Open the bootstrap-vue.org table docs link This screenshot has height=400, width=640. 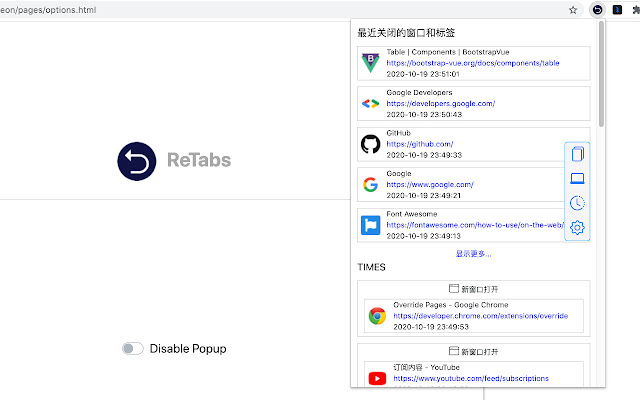(x=473, y=62)
